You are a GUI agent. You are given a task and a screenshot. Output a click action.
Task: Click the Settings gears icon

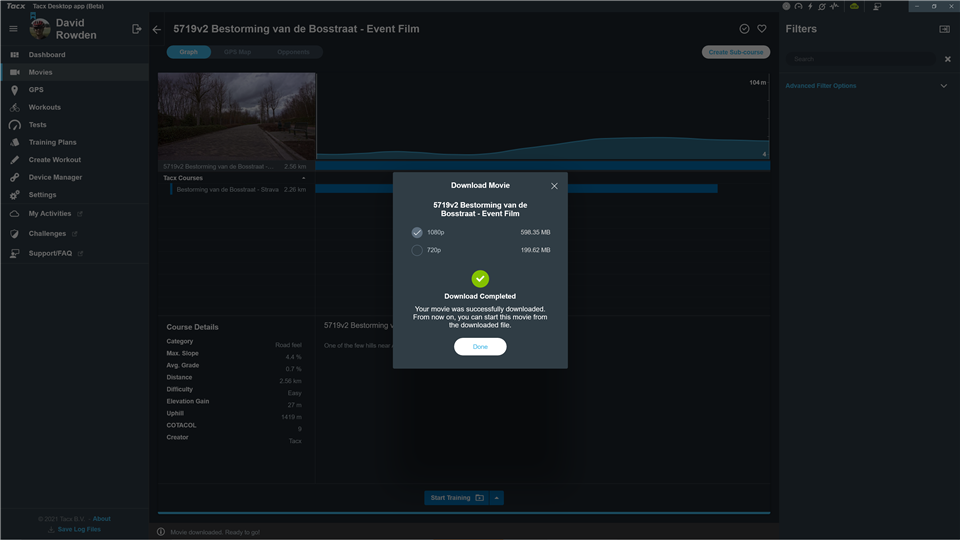click(x=15, y=195)
